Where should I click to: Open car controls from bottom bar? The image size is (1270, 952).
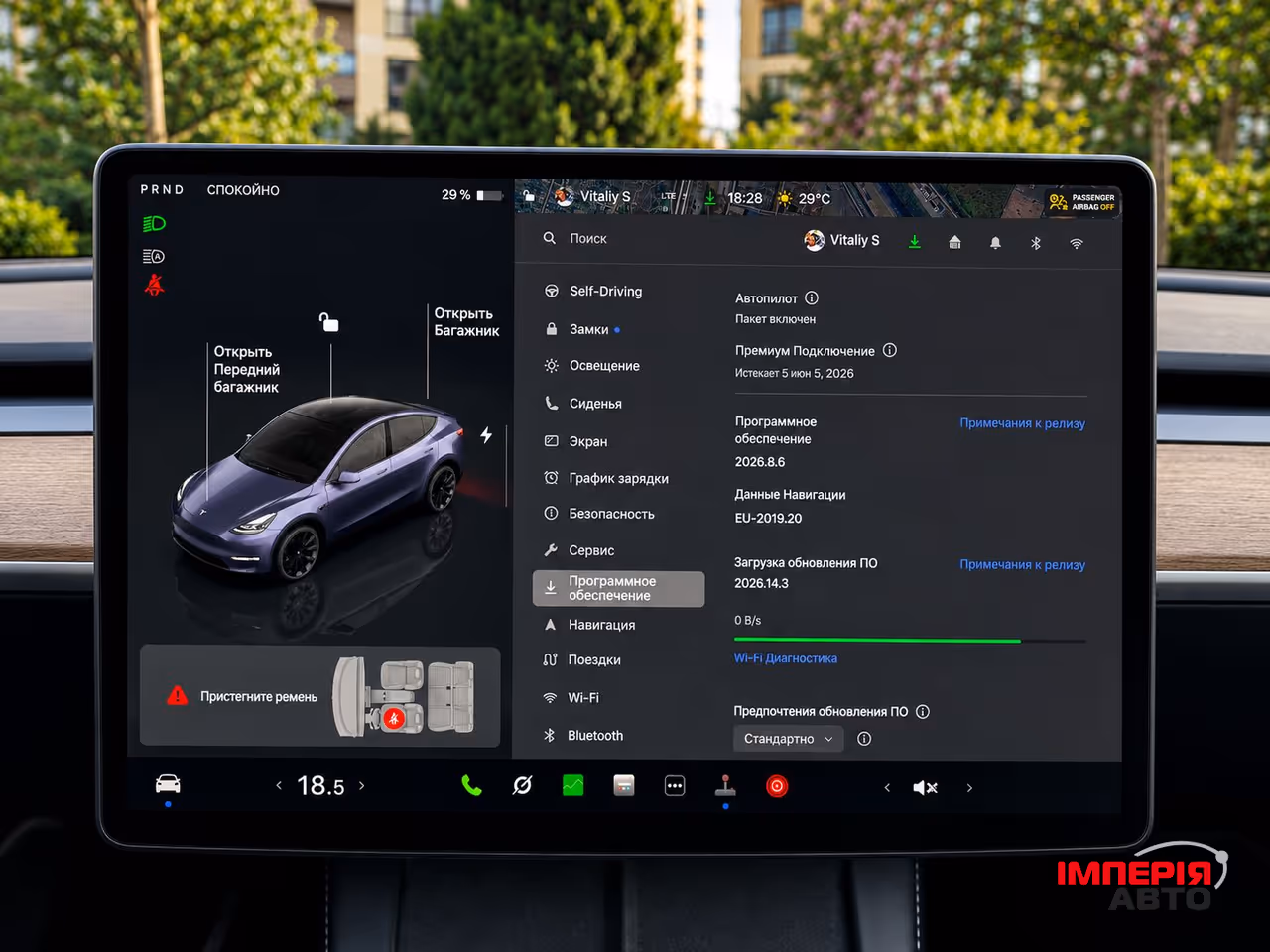(168, 785)
